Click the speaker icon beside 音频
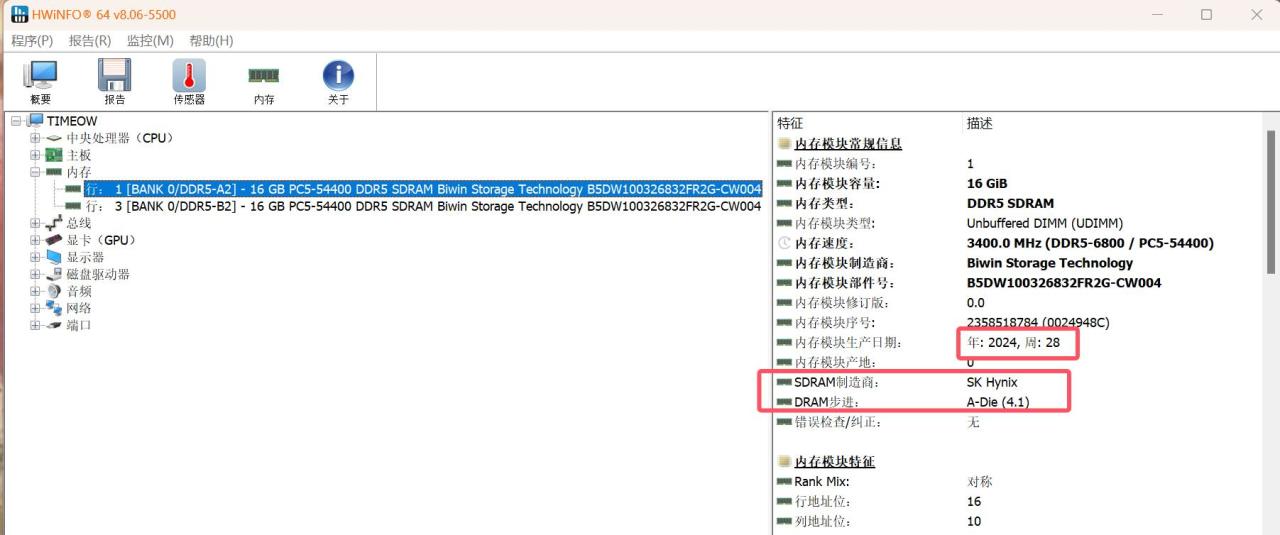Viewport: 1280px width, 535px height. pyautogui.click(x=54, y=291)
